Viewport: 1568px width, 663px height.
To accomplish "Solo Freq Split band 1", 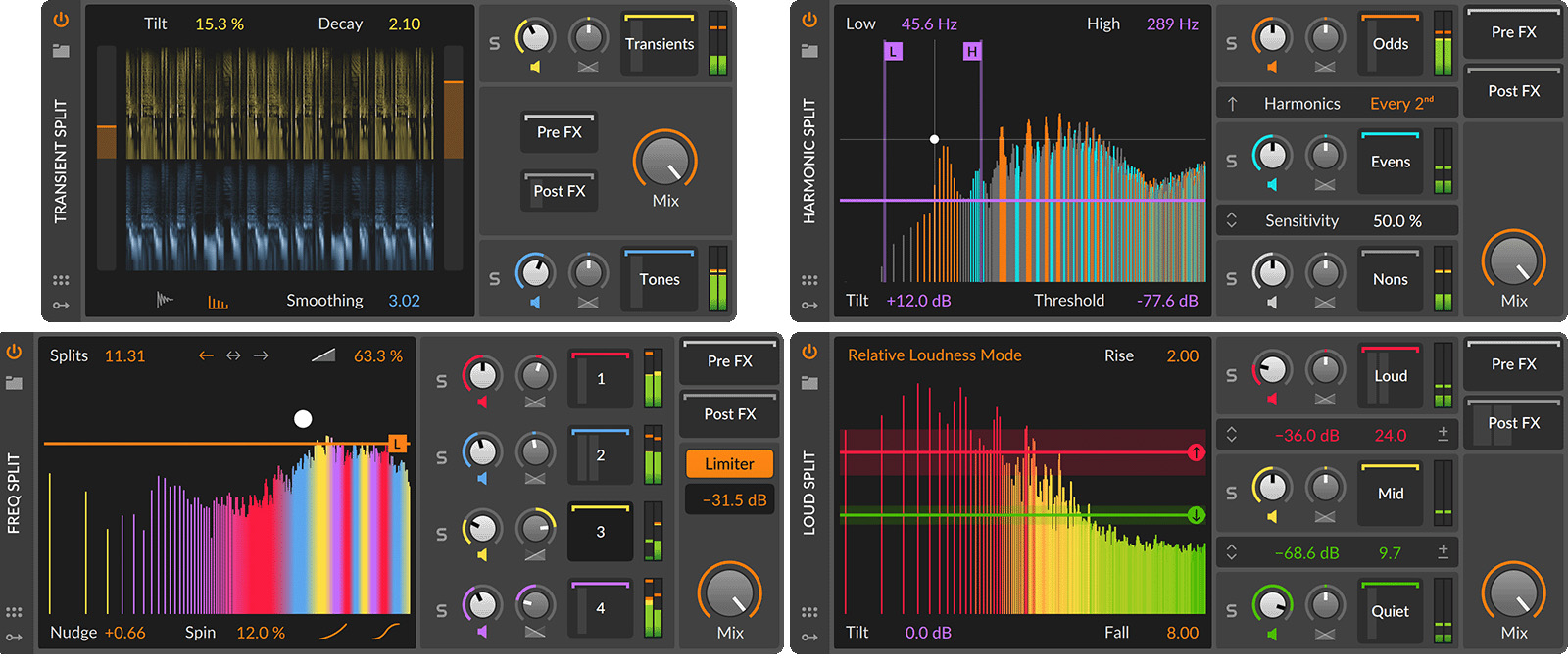I will pos(441,381).
